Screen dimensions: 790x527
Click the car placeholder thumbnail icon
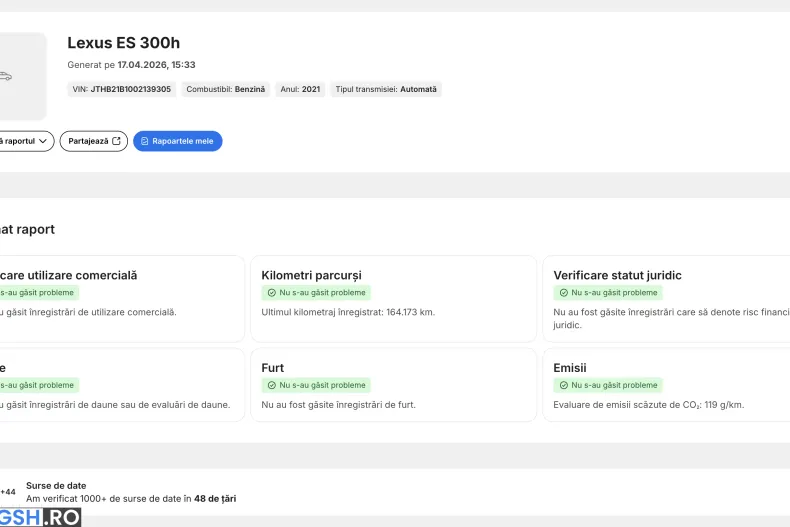pos(6,76)
